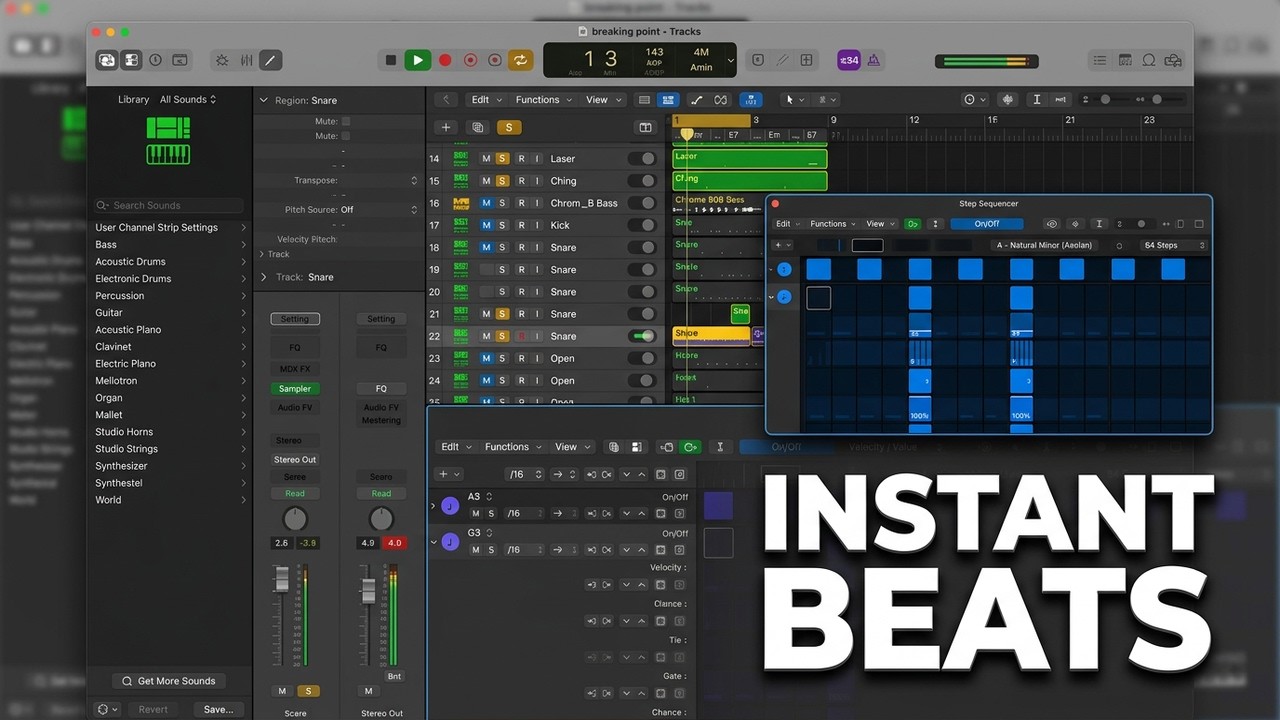Toggle the global yellow Solo button above the tracks
The height and width of the screenshot is (720, 1280).
[x=509, y=127]
